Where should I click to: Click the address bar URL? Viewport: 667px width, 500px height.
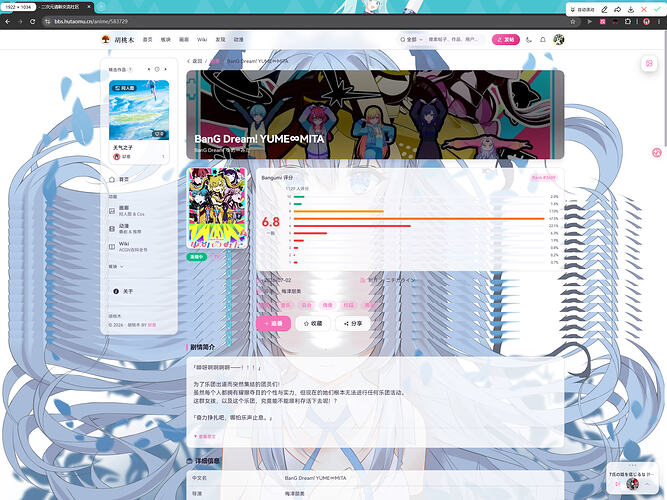[x=91, y=21]
